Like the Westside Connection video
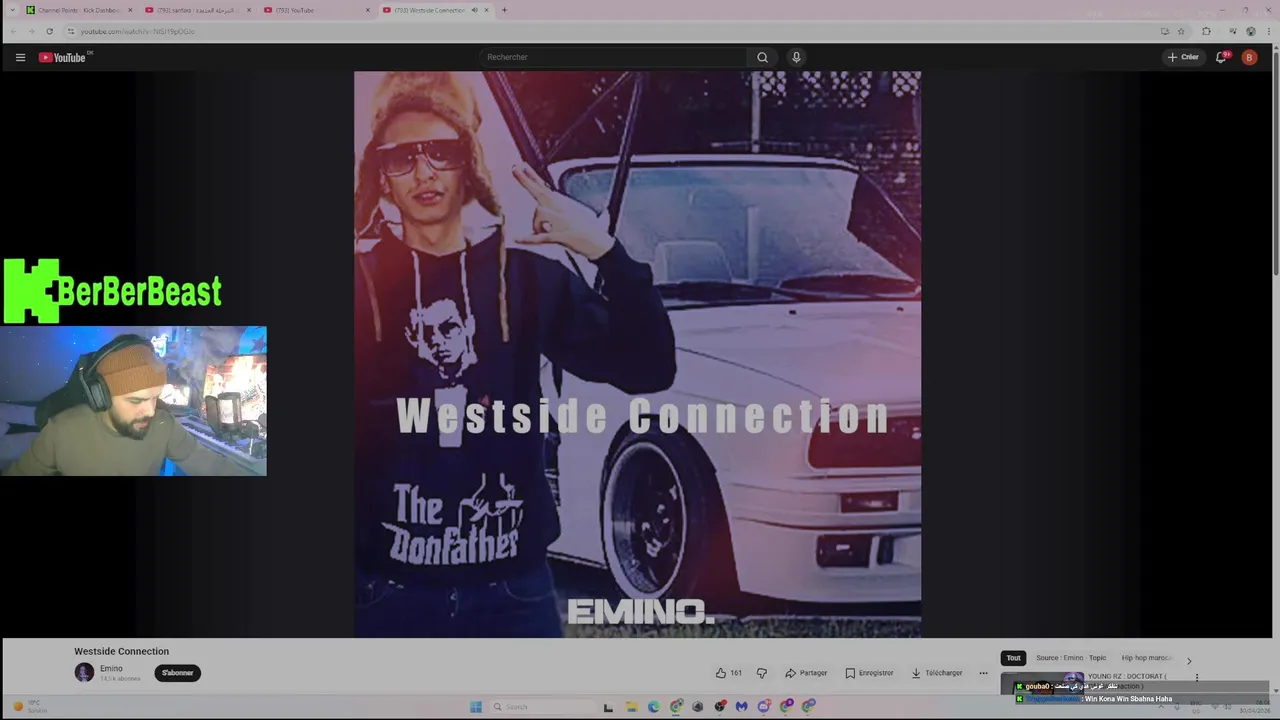1280x720 pixels. [728, 673]
